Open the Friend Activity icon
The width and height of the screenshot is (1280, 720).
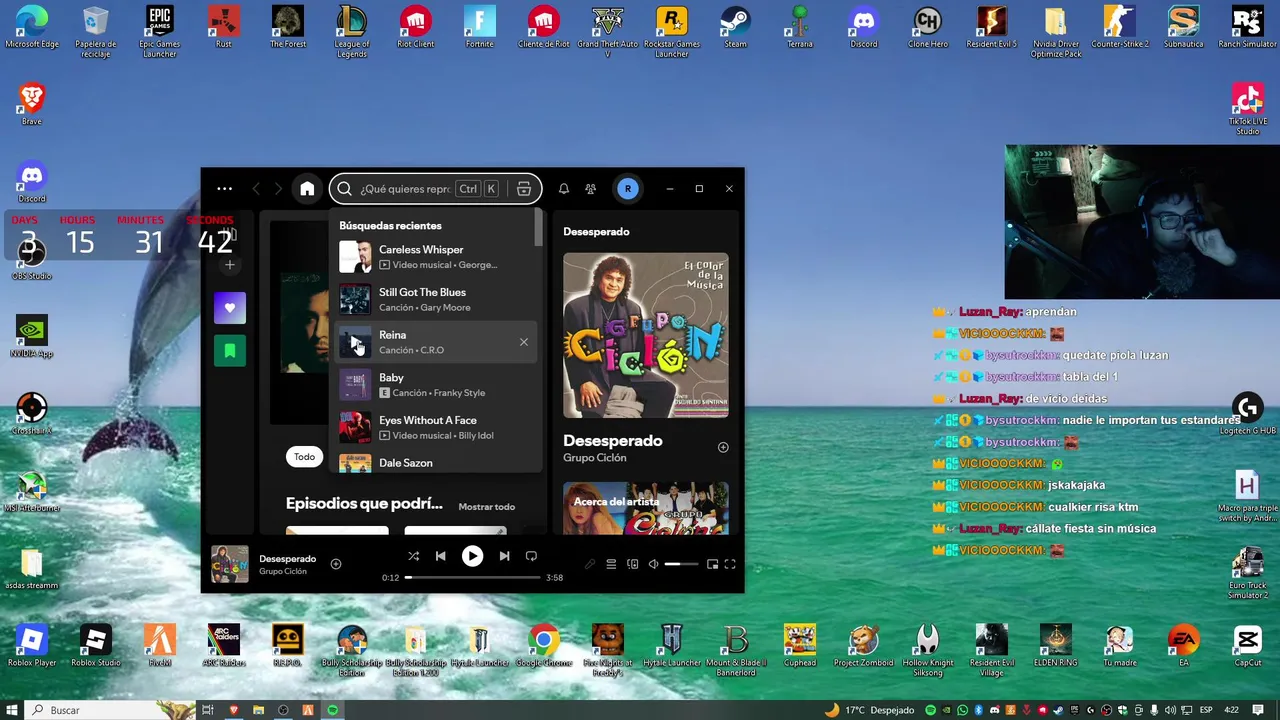[591, 189]
